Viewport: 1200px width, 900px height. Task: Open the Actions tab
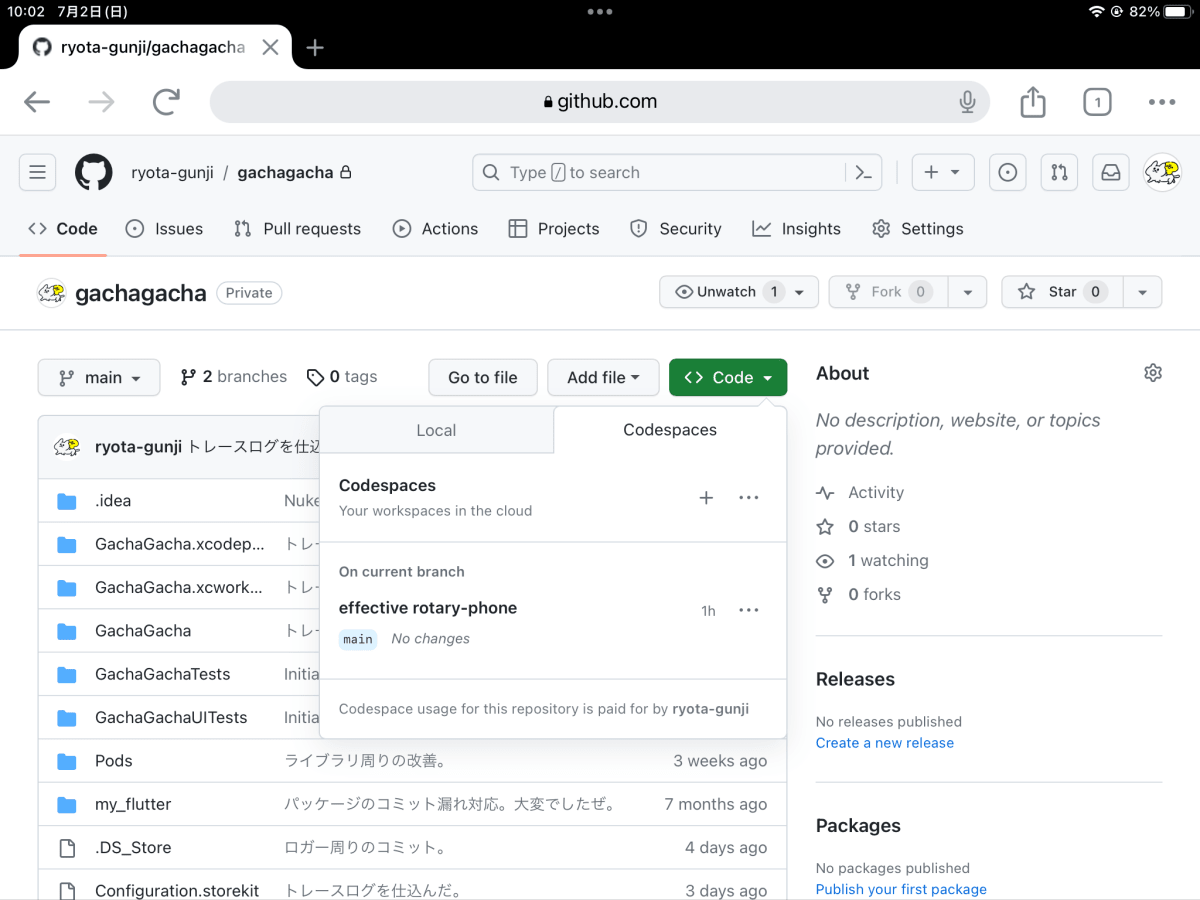435,229
